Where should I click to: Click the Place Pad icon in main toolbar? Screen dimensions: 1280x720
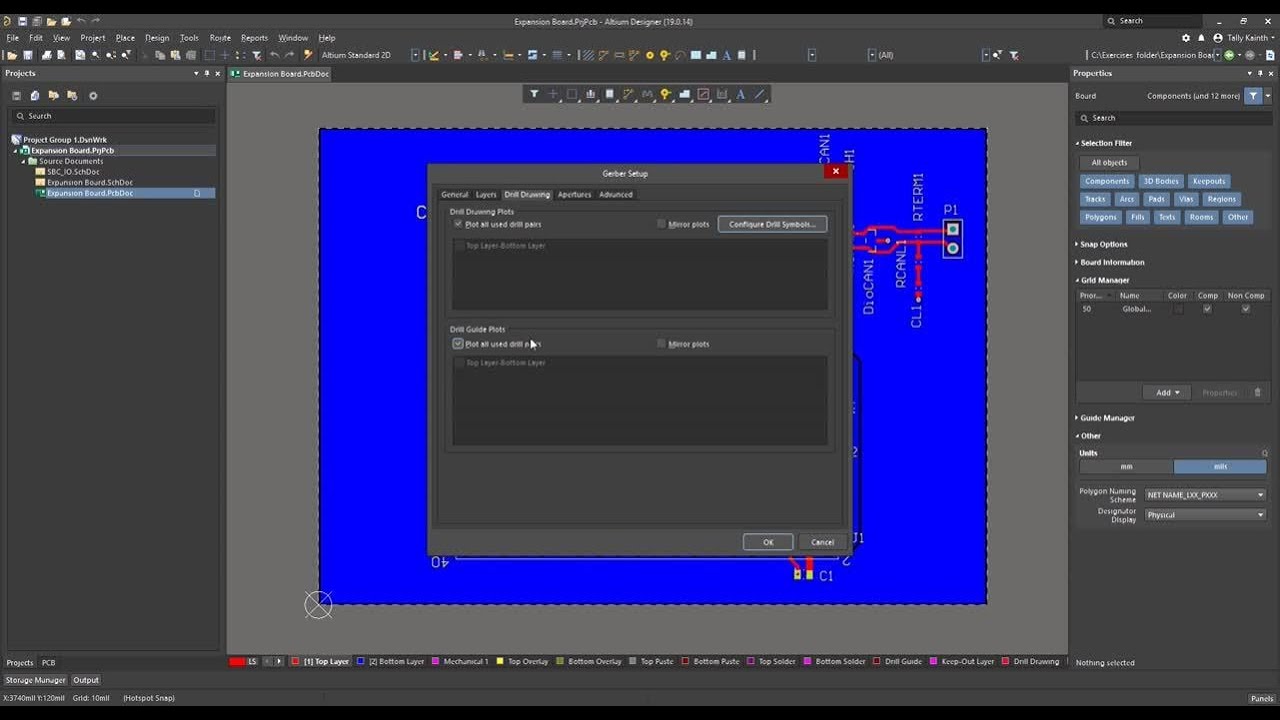pos(650,55)
